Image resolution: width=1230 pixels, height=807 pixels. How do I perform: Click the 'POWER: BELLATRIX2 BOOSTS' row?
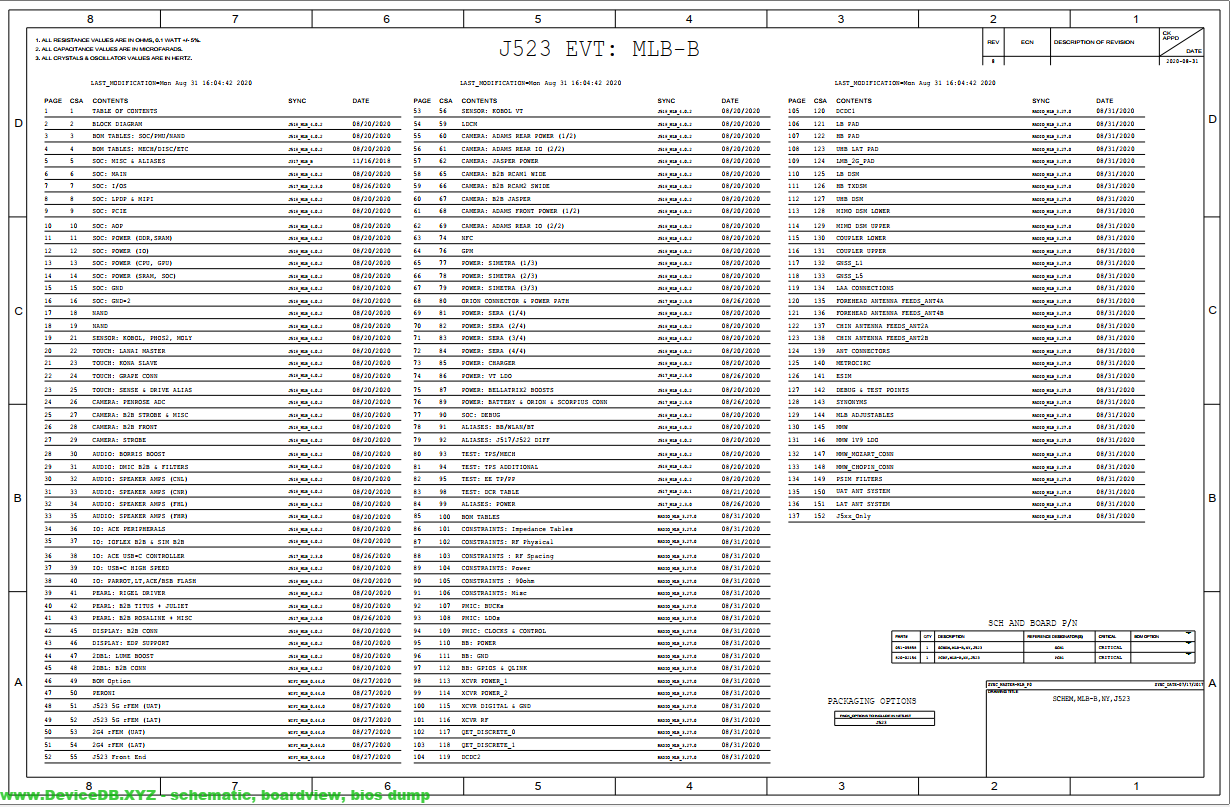click(592, 390)
